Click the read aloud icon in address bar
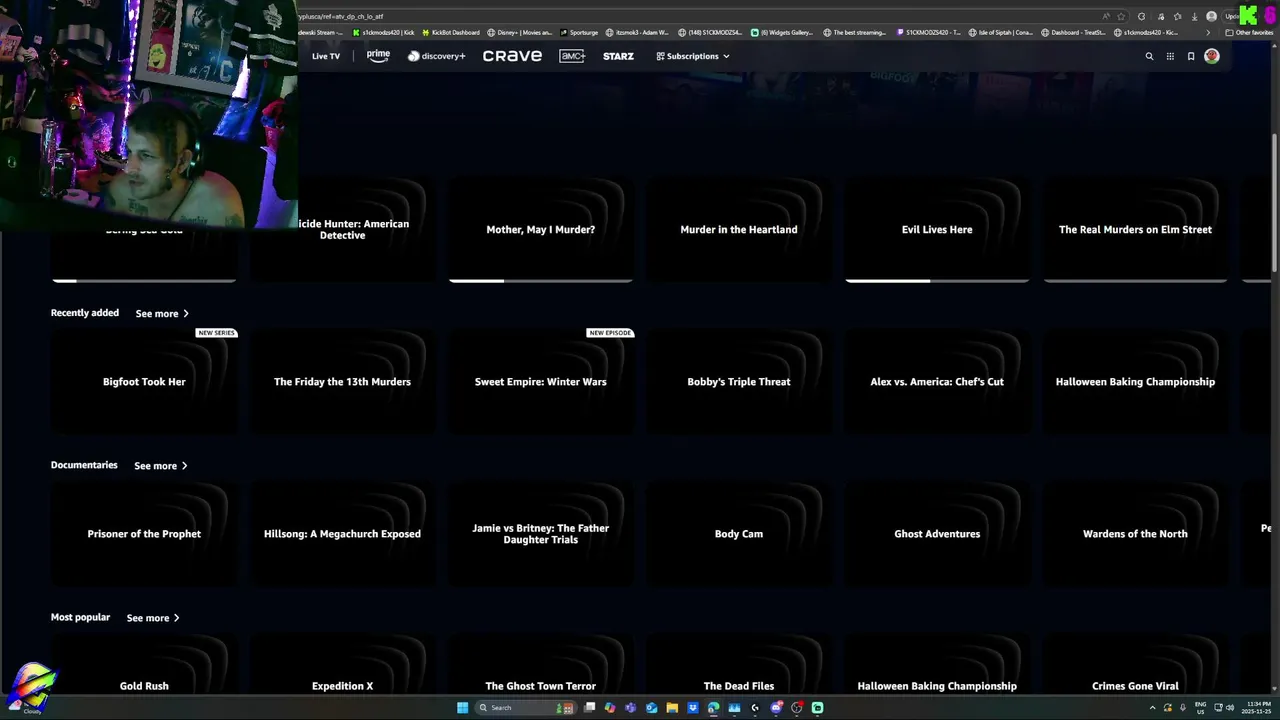1280x720 pixels. pos(1106,16)
